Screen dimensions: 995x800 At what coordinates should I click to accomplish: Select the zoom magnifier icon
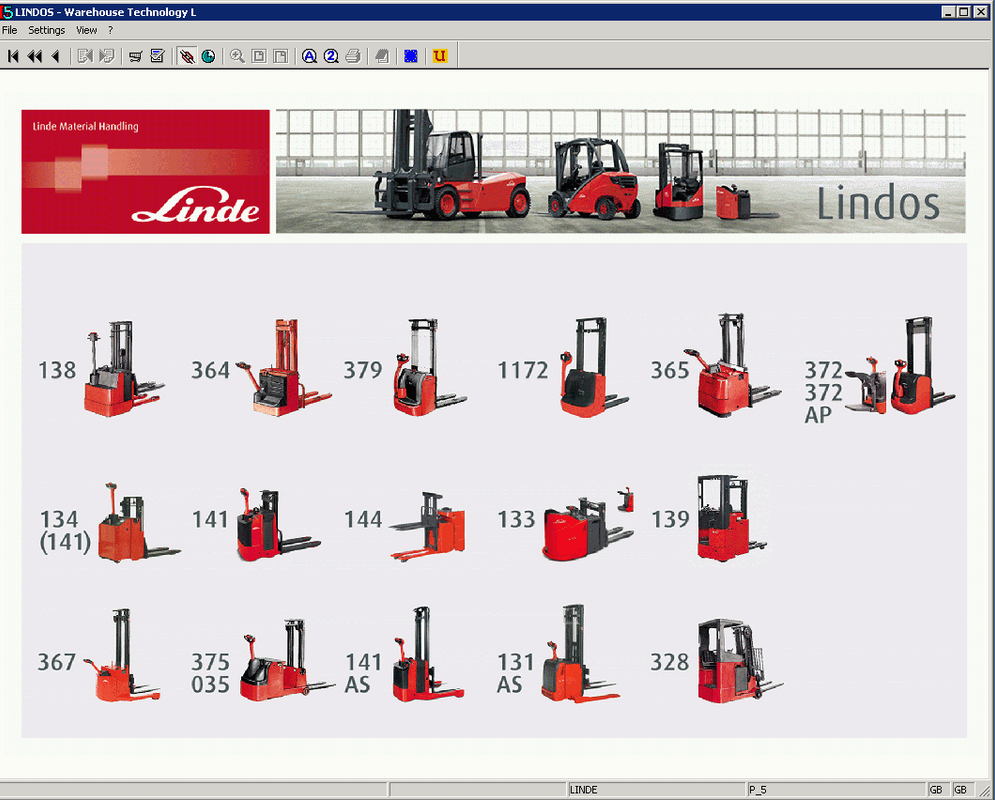[x=237, y=56]
